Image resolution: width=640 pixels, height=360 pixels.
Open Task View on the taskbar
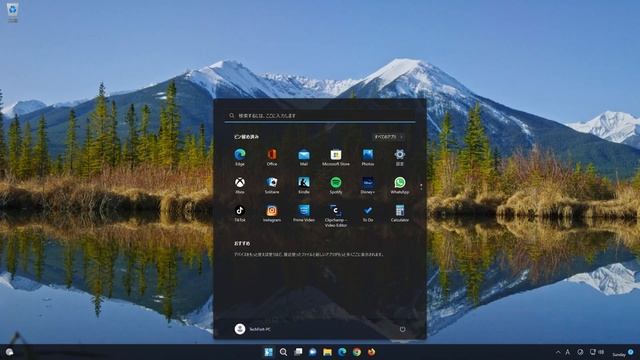pyautogui.click(x=298, y=352)
